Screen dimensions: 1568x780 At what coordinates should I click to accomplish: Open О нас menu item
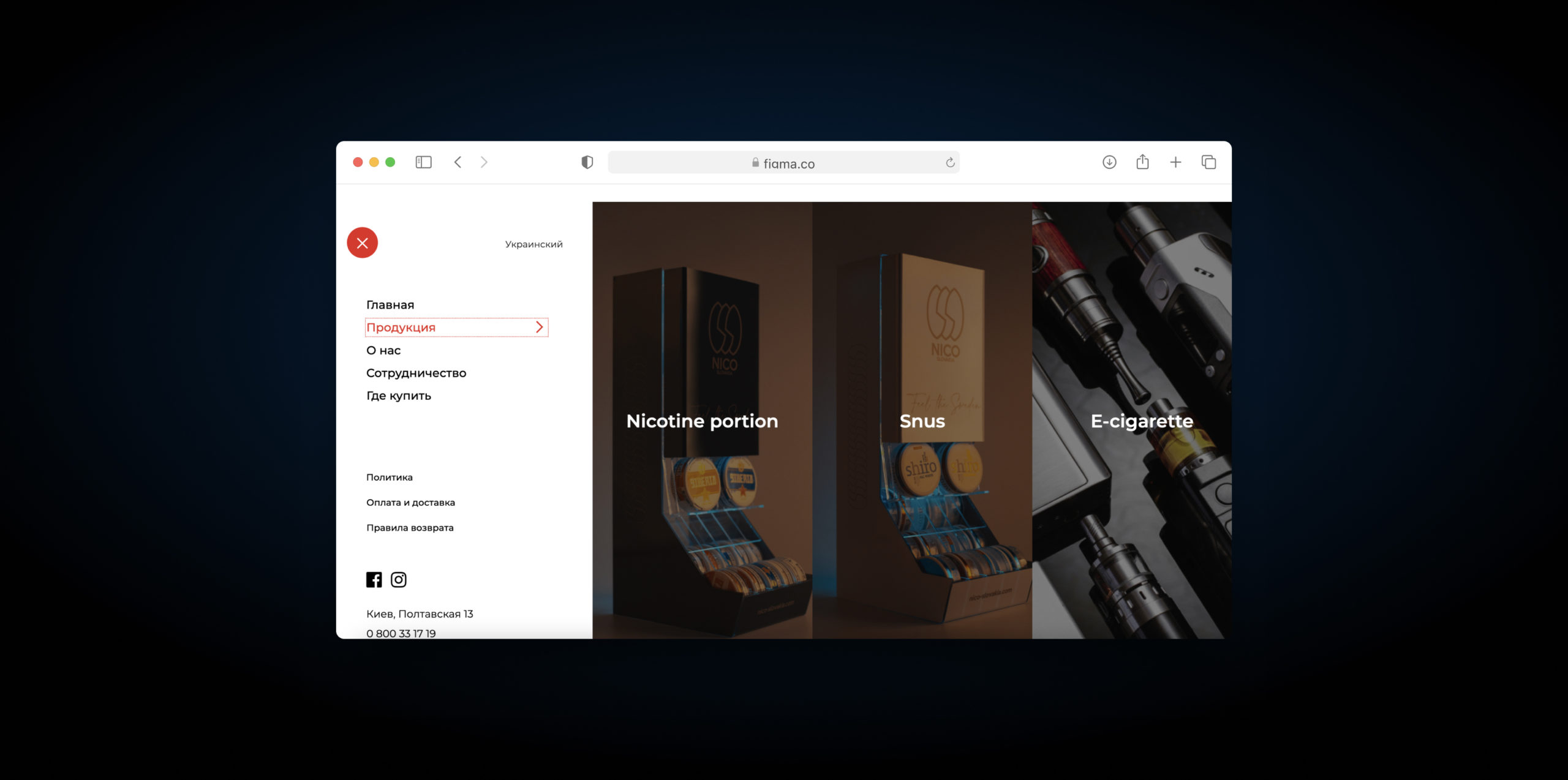(x=383, y=351)
